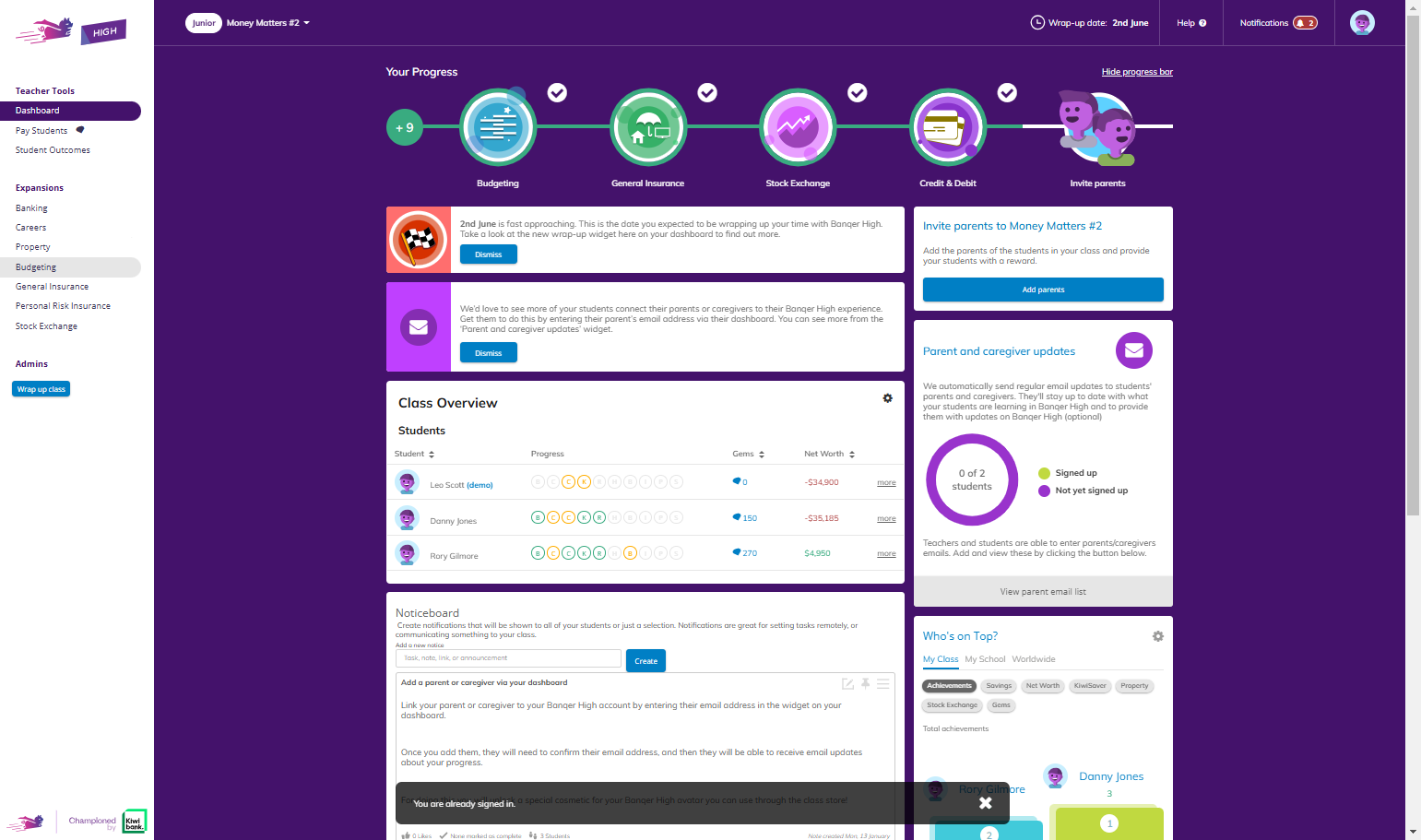
Task: Click the +9 earlier steps circle
Action: click(405, 127)
